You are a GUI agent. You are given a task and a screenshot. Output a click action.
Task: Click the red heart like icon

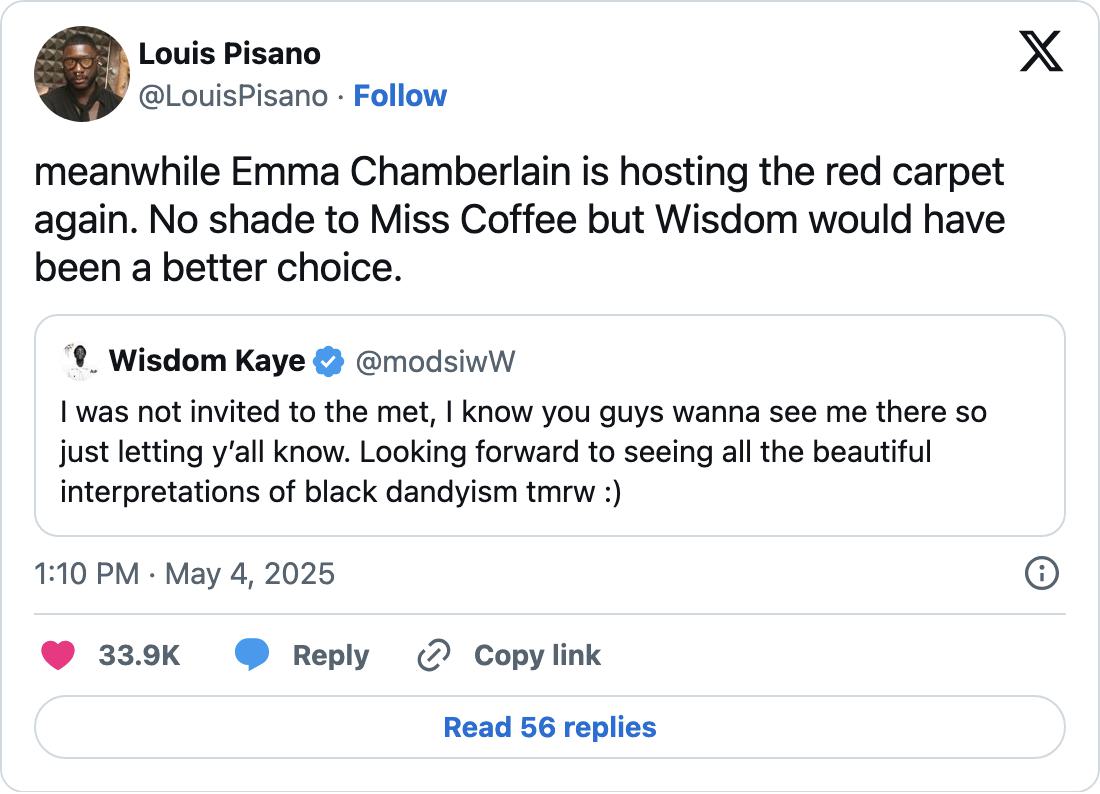[x=58, y=655]
